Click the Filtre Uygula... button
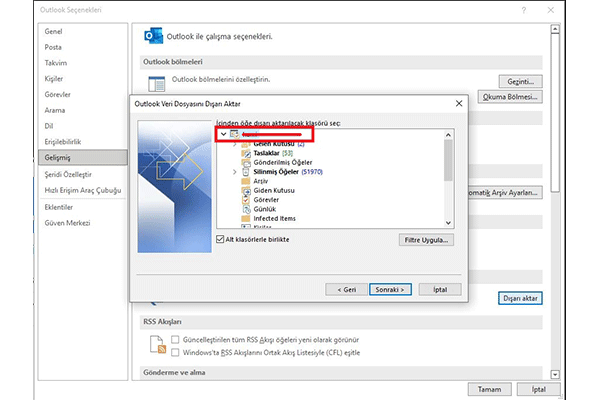 pos(426,240)
